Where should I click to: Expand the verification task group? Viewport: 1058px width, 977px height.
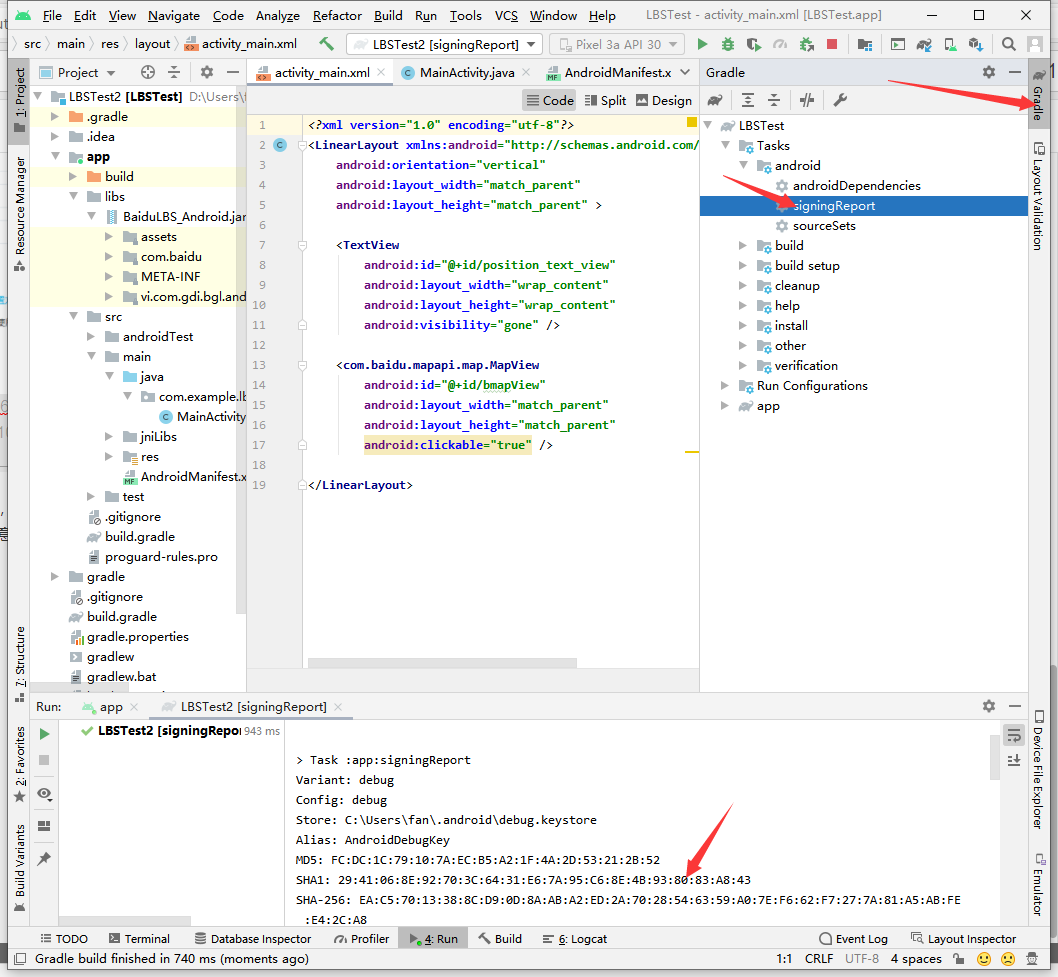click(x=743, y=366)
